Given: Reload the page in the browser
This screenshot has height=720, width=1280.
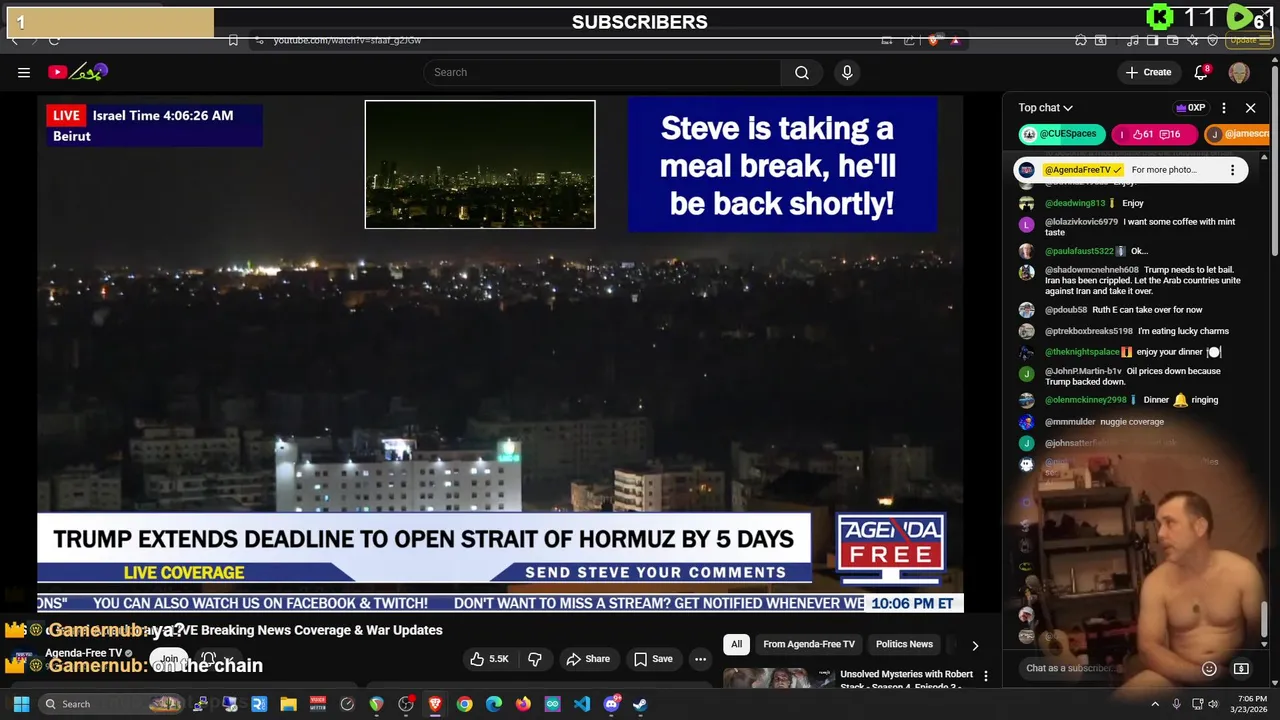Looking at the screenshot, I should coord(54,40).
